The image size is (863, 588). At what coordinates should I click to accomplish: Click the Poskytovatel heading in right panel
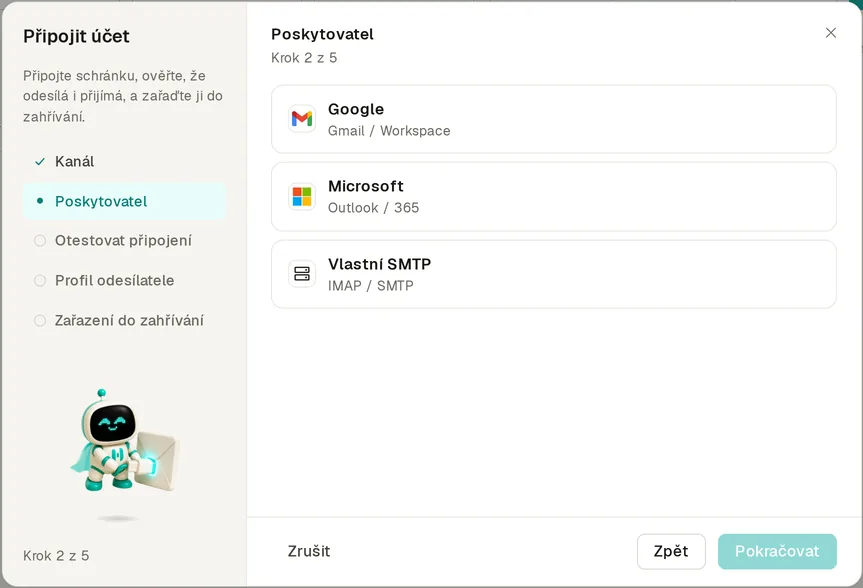click(323, 34)
